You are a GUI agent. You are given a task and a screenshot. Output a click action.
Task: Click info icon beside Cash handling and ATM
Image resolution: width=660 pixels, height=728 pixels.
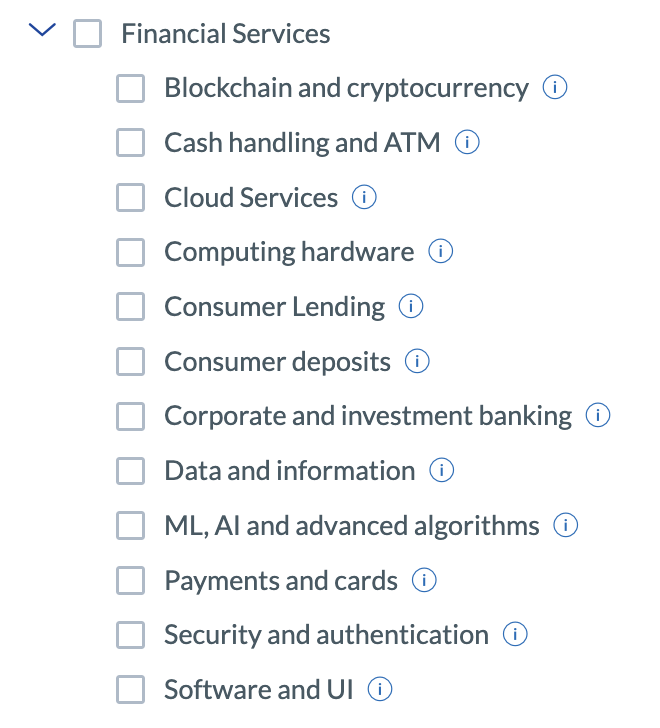pos(467,143)
